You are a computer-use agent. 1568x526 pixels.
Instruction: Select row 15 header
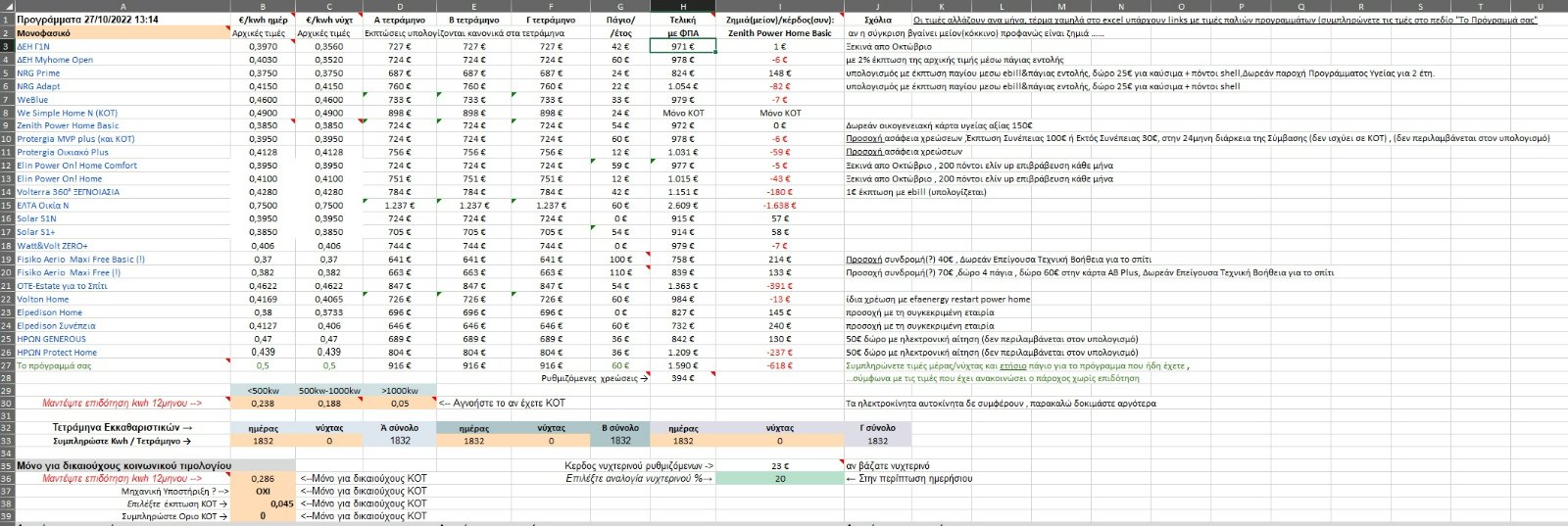pos(7,206)
